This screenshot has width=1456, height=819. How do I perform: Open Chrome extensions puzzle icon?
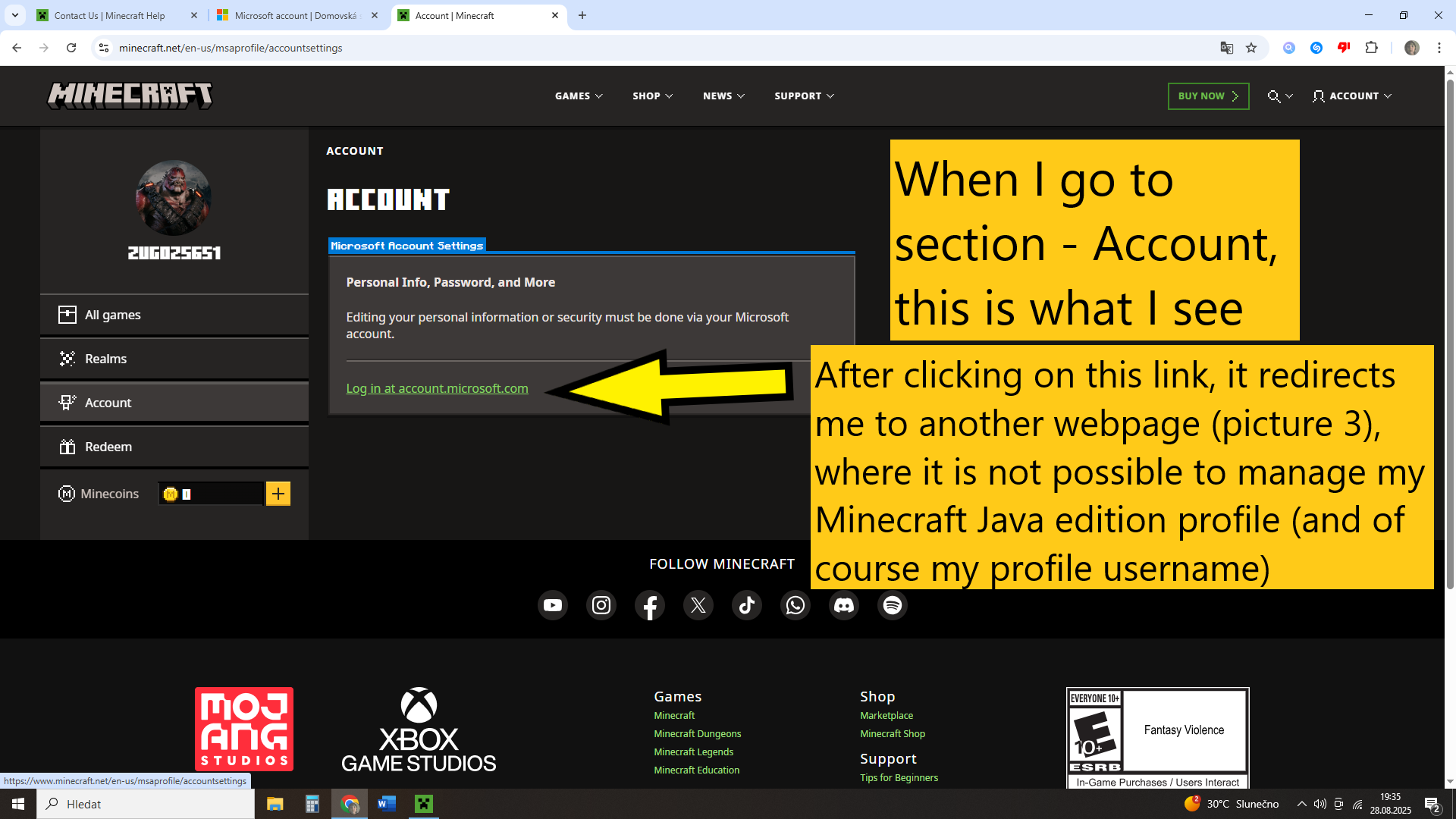pos(1371,48)
